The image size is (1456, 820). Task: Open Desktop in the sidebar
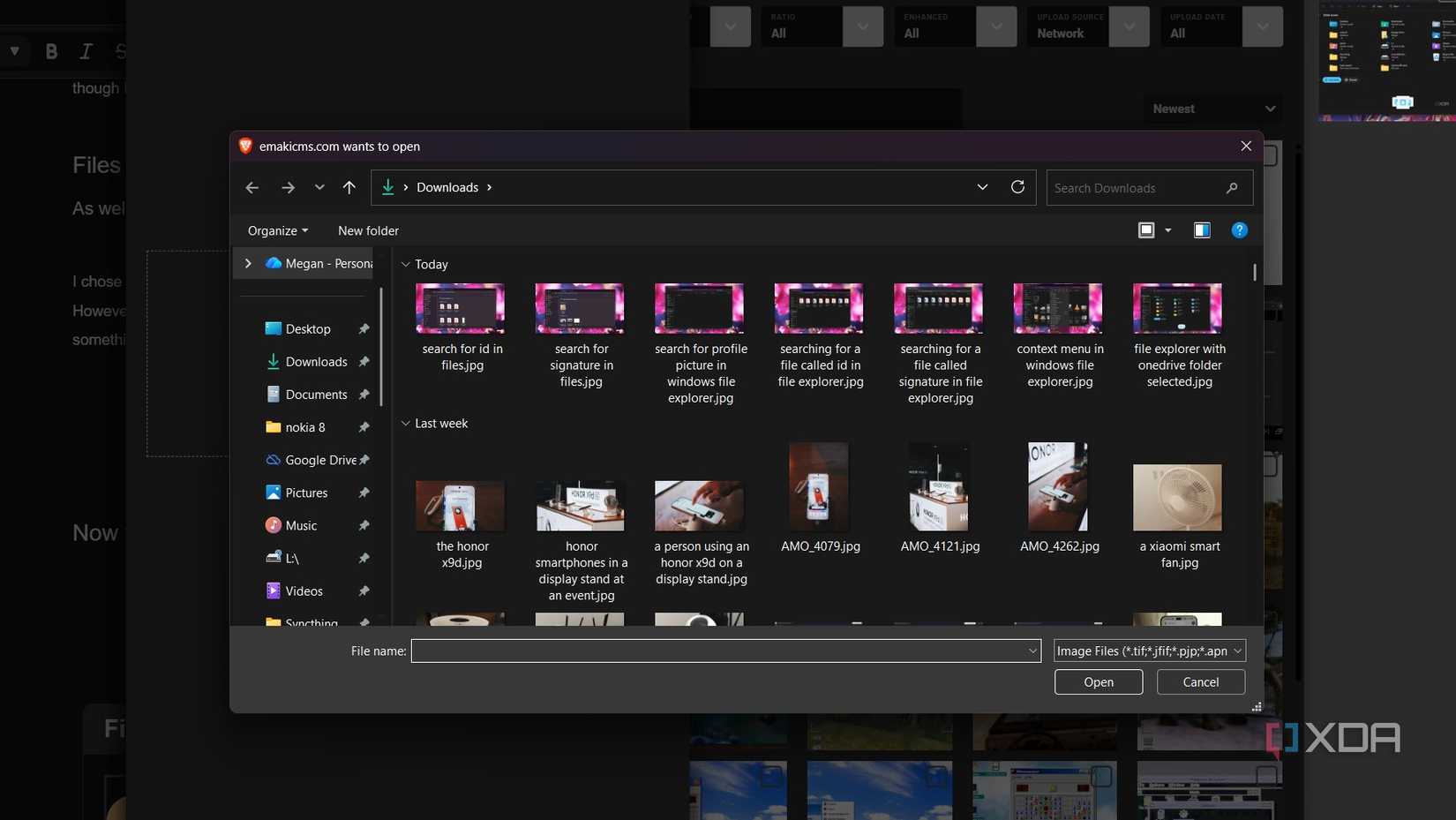(308, 328)
